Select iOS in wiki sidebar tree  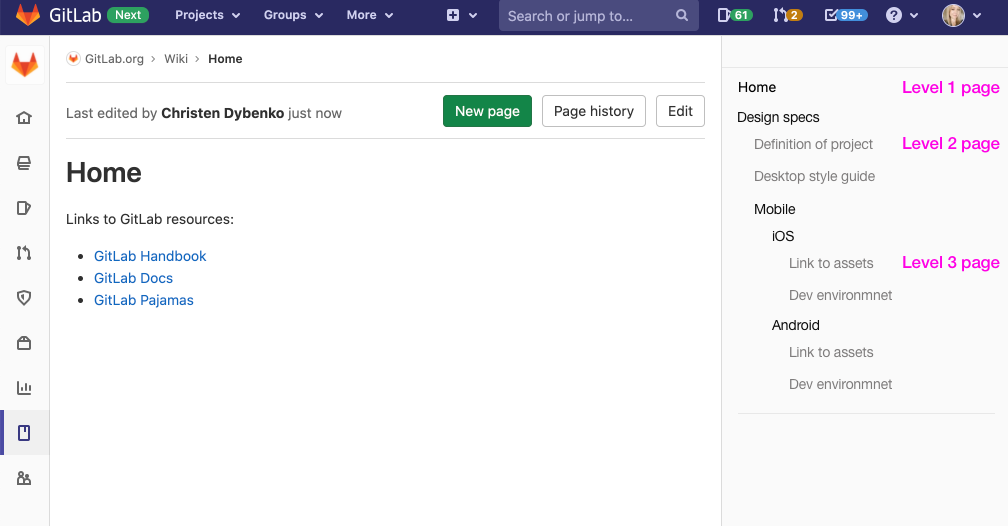coord(783,236)
